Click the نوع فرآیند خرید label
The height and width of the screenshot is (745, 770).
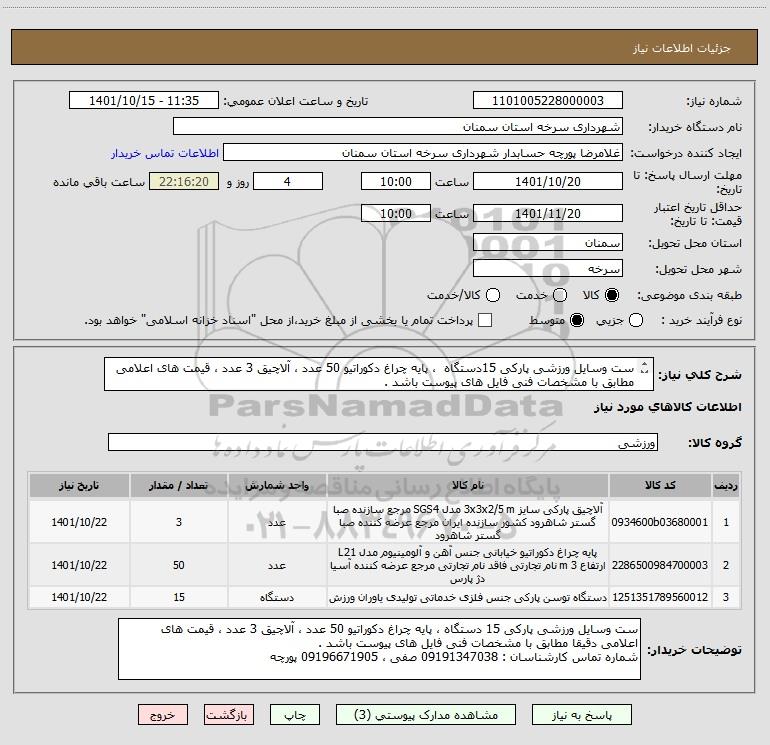point(701,320)
